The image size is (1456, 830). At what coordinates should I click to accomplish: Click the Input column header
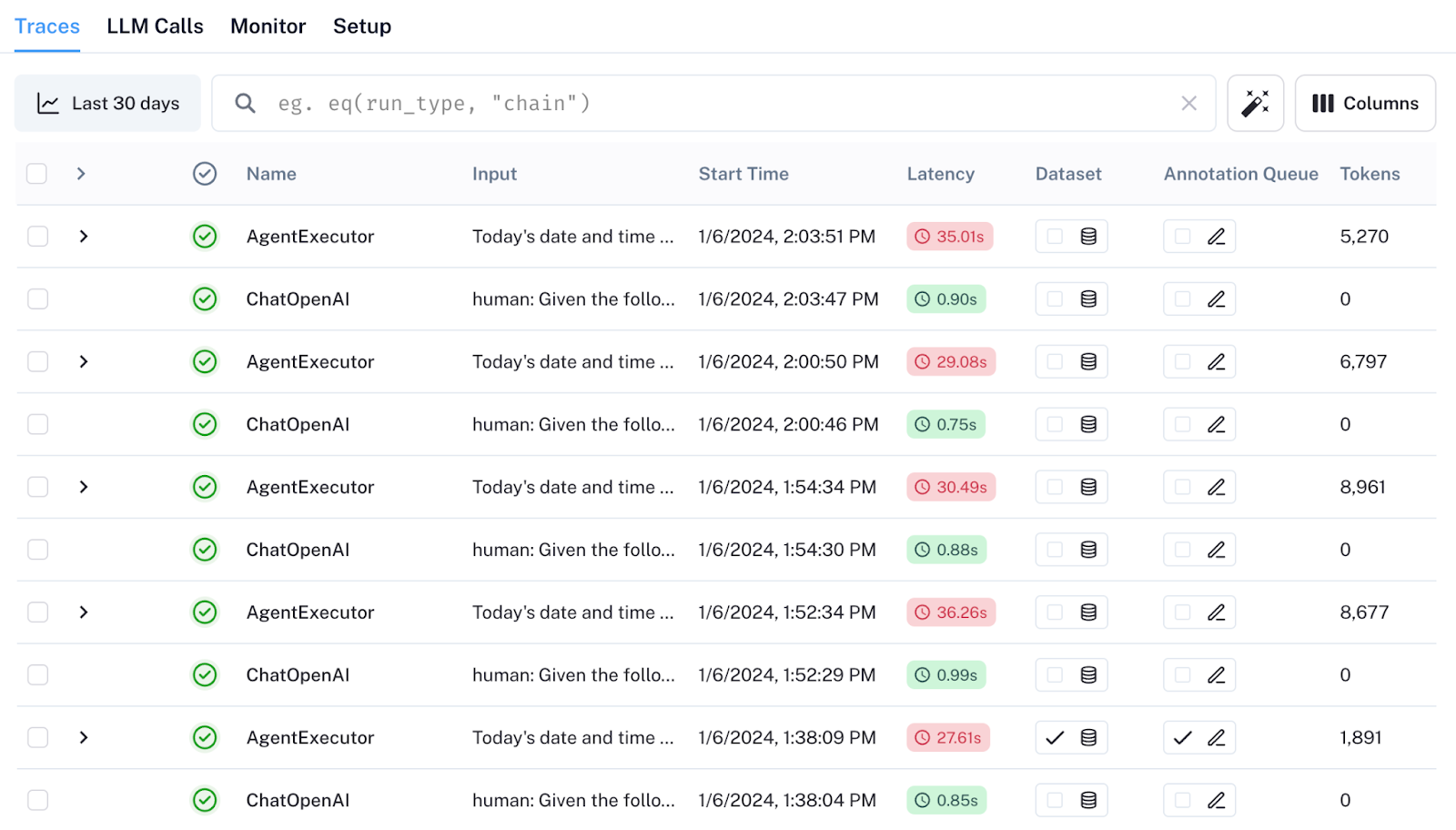494,174
